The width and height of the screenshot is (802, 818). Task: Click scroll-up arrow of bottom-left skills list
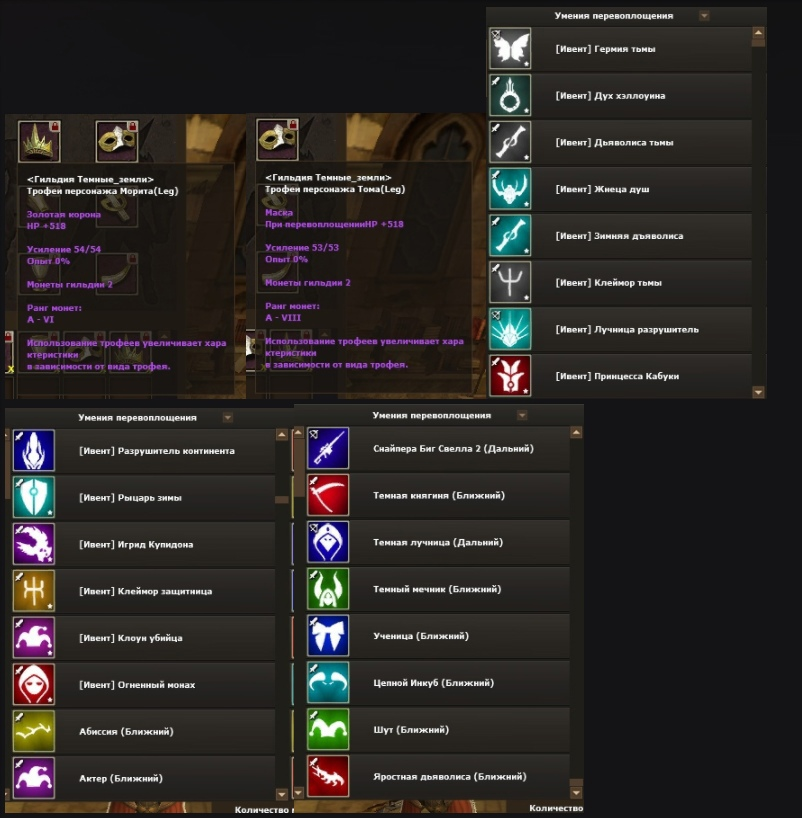coord(282,435)
